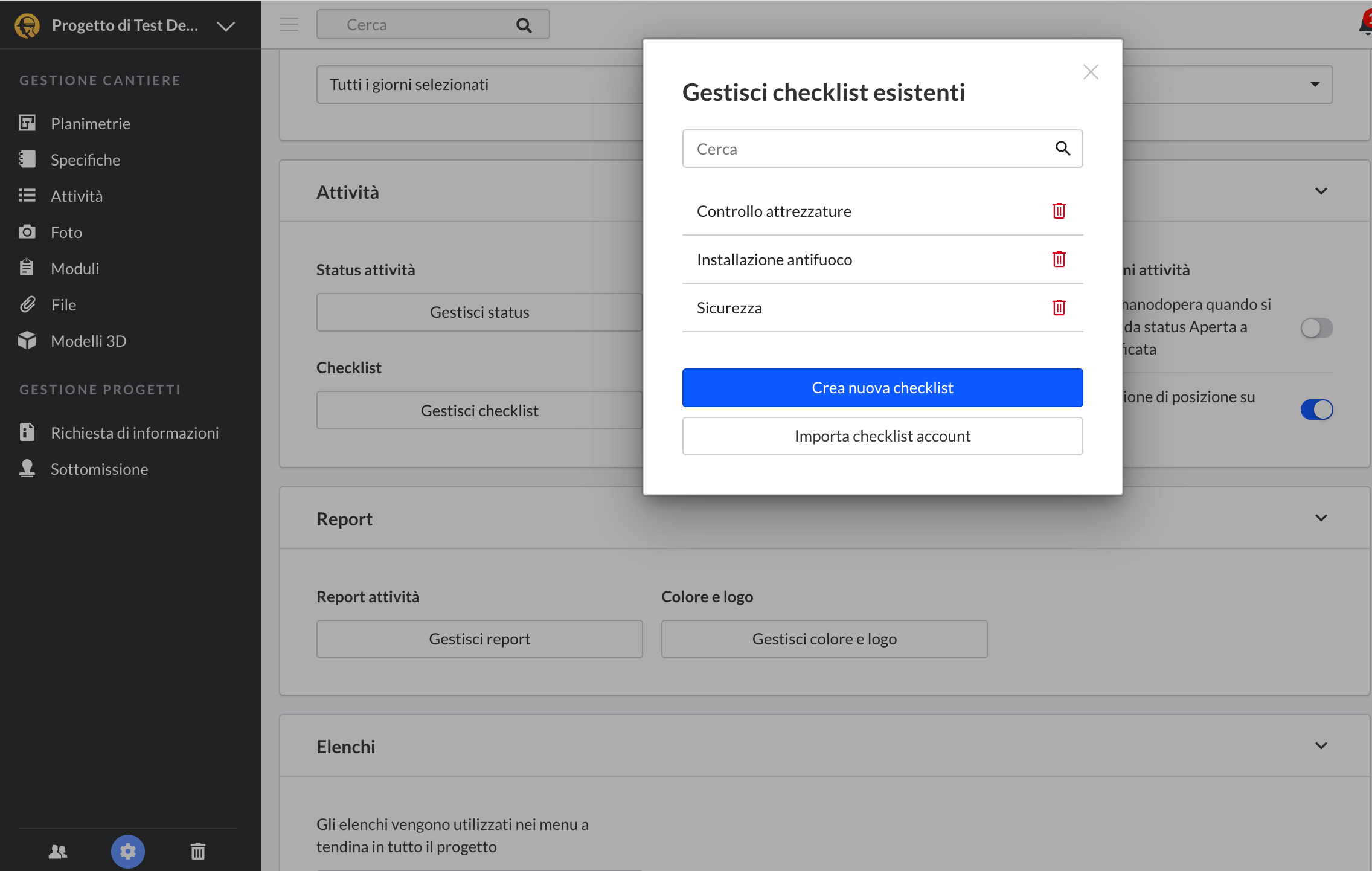Open Sottomissione in the sidebar
1372x871 pixels.
[x=99, y=469]
